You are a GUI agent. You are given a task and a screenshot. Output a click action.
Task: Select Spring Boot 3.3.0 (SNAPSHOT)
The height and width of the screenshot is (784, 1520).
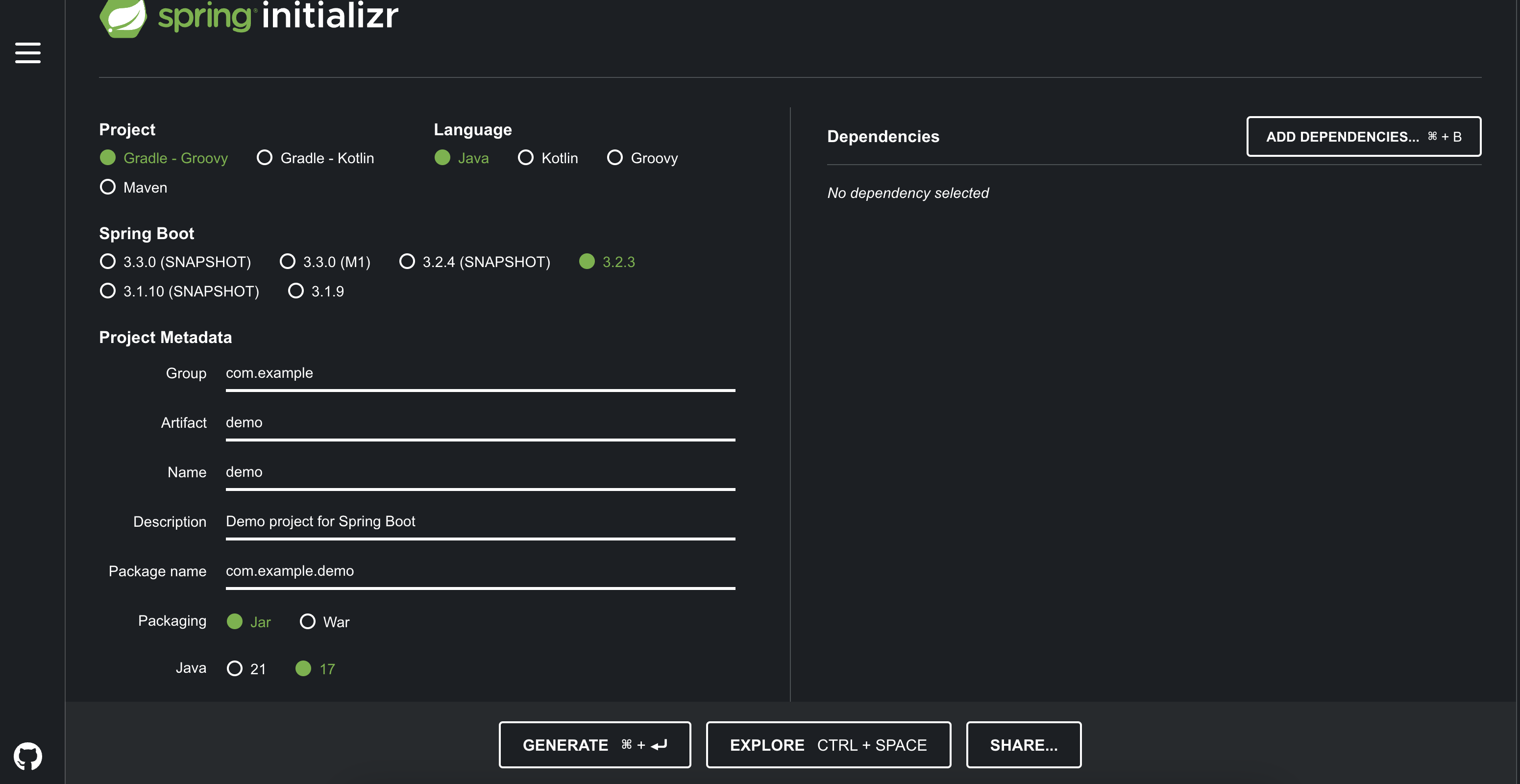175,262
